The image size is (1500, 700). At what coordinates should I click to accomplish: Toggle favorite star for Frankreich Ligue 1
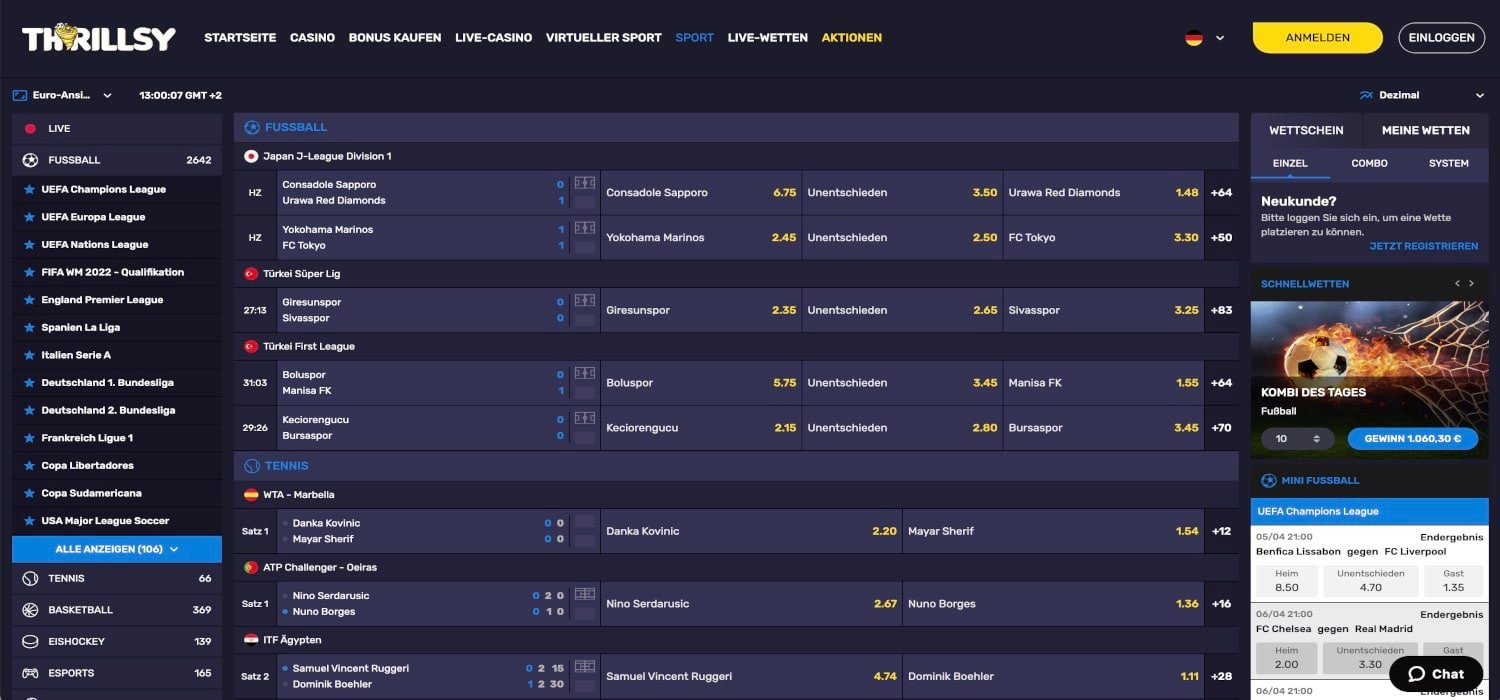[x=29, y=438]
